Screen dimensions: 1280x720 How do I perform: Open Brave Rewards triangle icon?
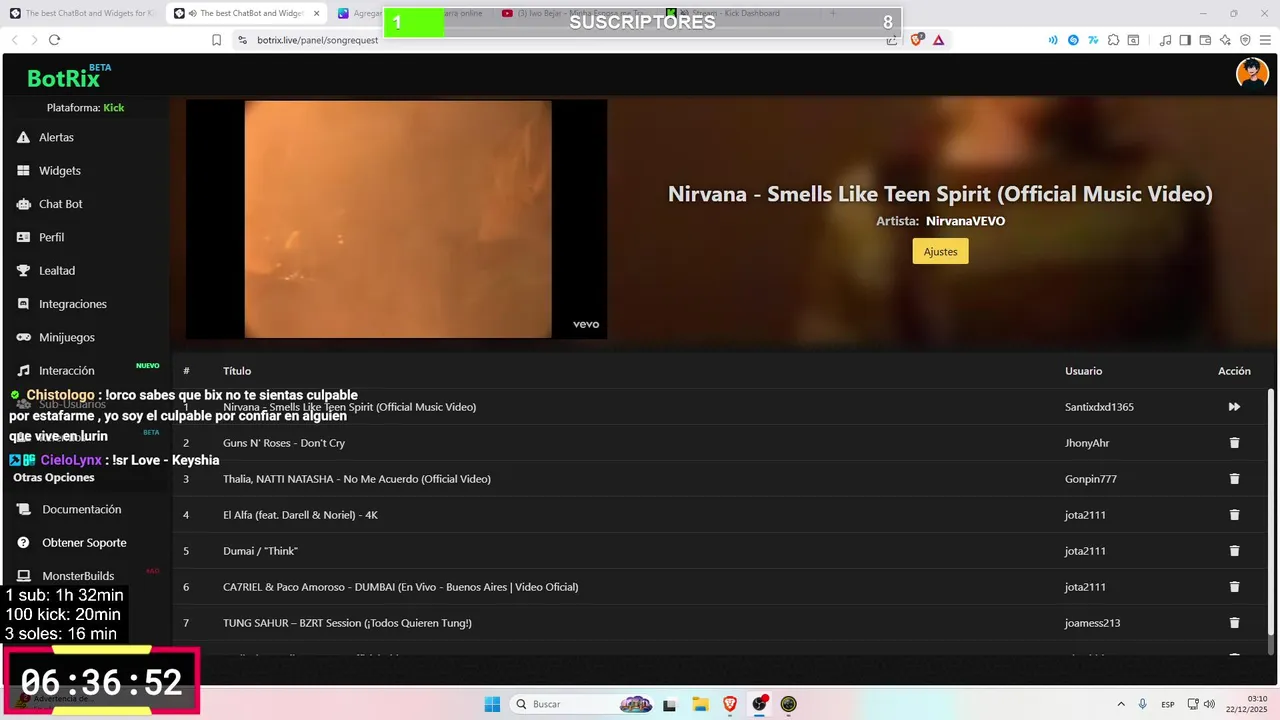point(938,40)
